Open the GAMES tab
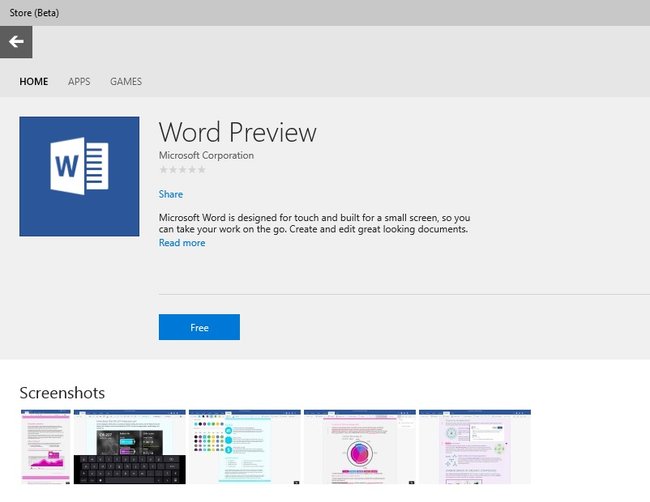 tap(126, 81)
